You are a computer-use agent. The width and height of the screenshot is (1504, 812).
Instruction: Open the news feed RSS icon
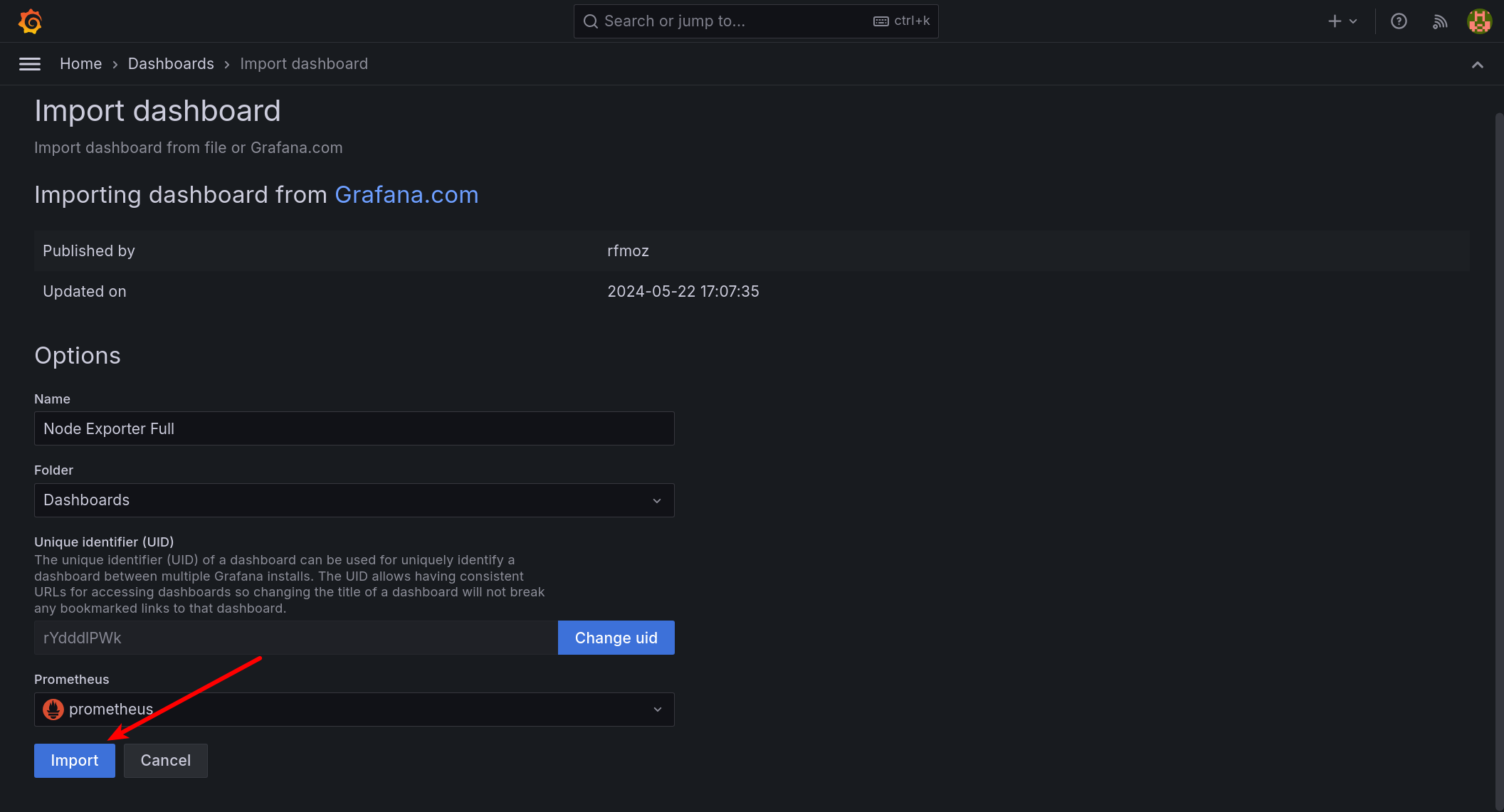1439,21
